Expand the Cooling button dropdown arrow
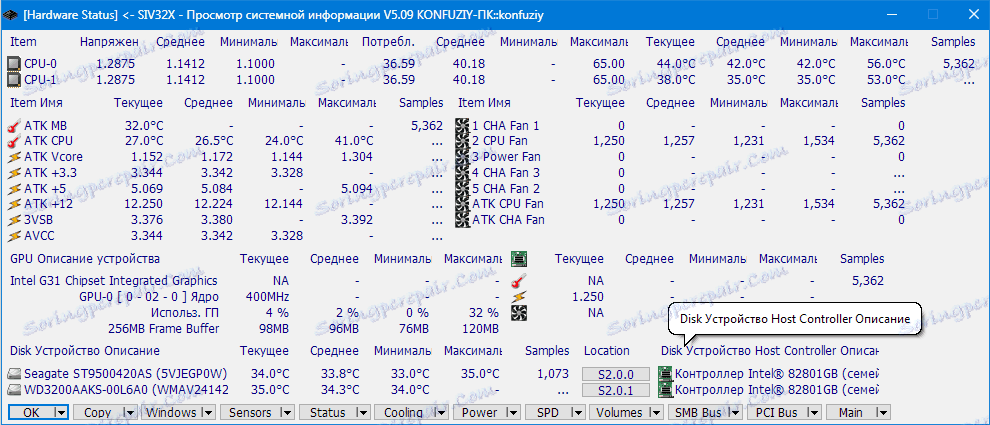The image size is (990, 425). coord(440,412)
